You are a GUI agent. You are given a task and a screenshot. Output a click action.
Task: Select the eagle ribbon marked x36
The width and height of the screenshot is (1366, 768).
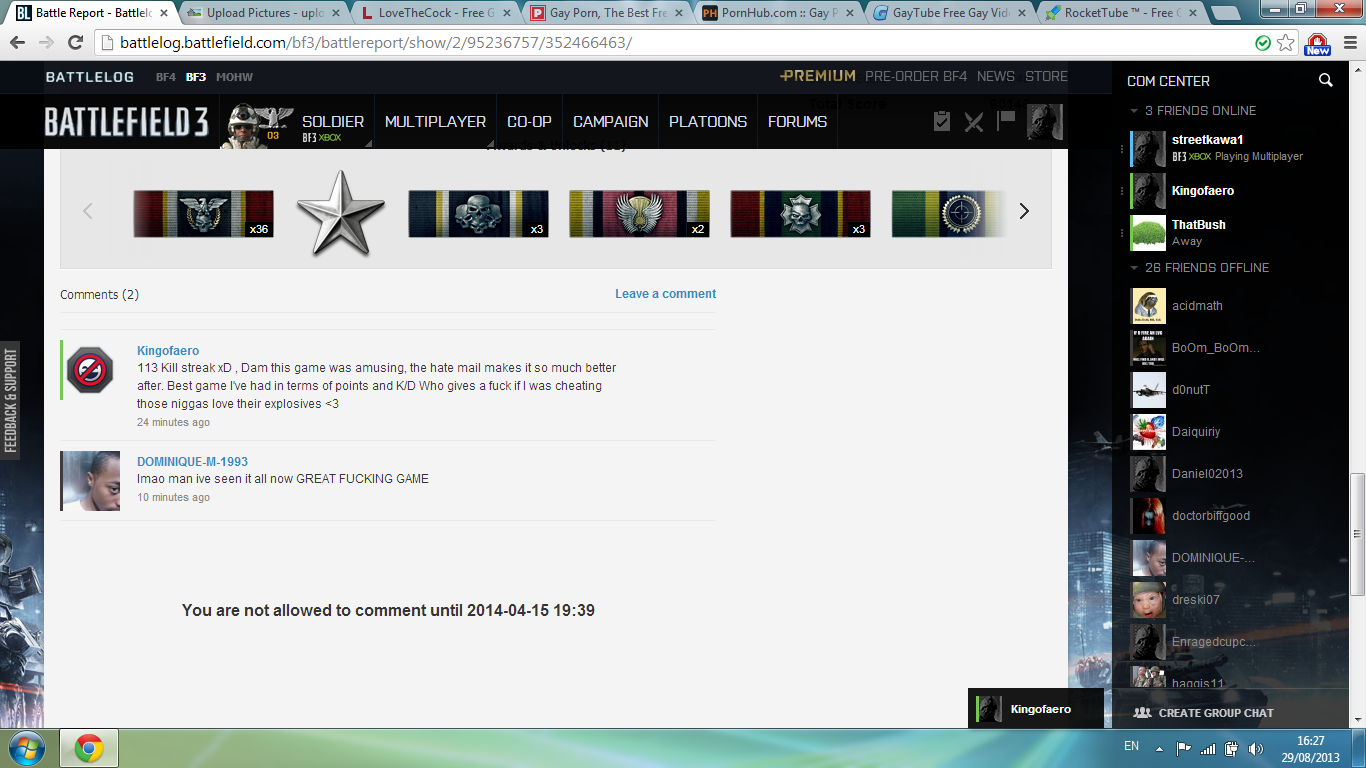(203, 214)
